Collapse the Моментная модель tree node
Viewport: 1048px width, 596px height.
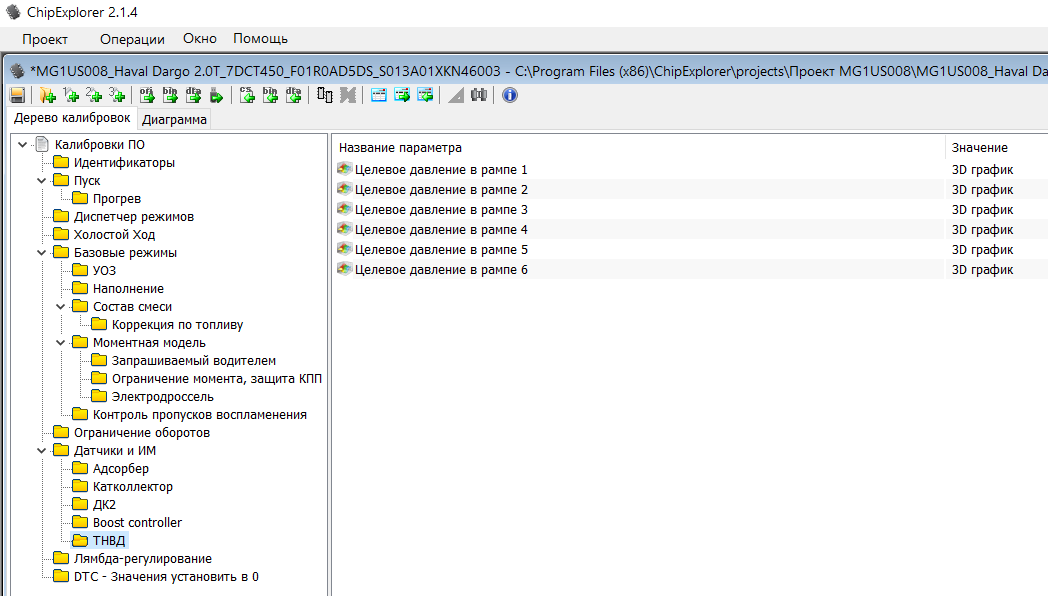(x=61, y=343)
